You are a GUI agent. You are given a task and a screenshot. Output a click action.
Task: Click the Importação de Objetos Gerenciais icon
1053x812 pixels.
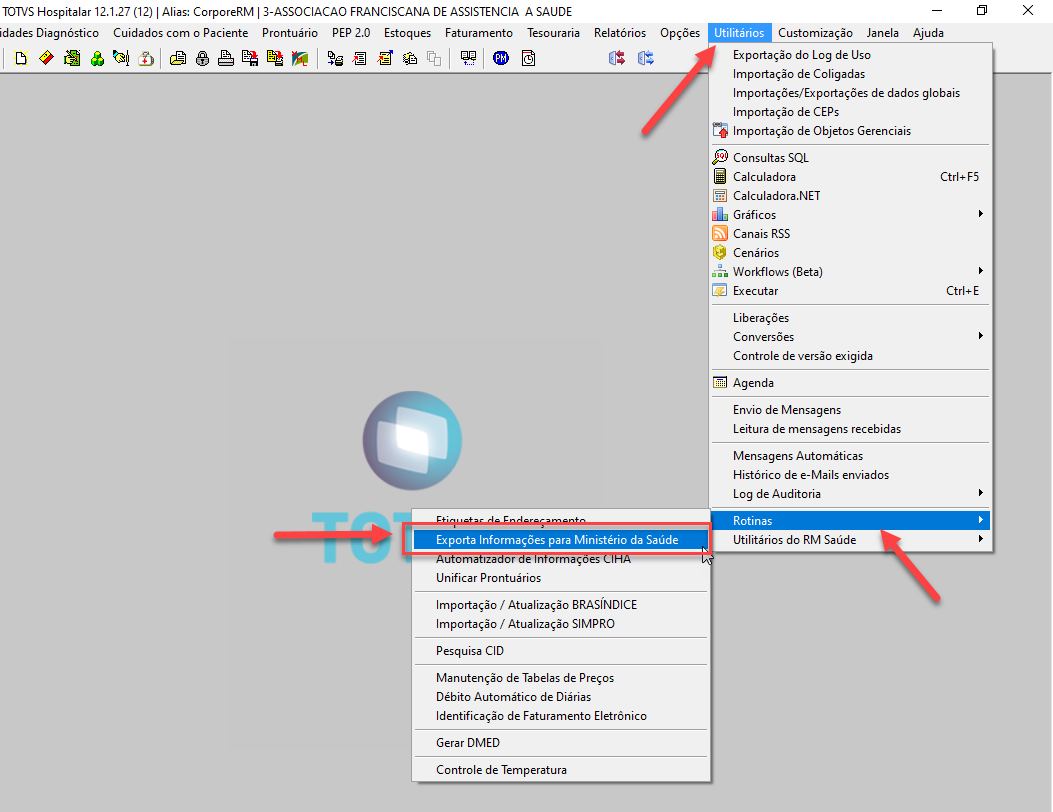point(720,130)
